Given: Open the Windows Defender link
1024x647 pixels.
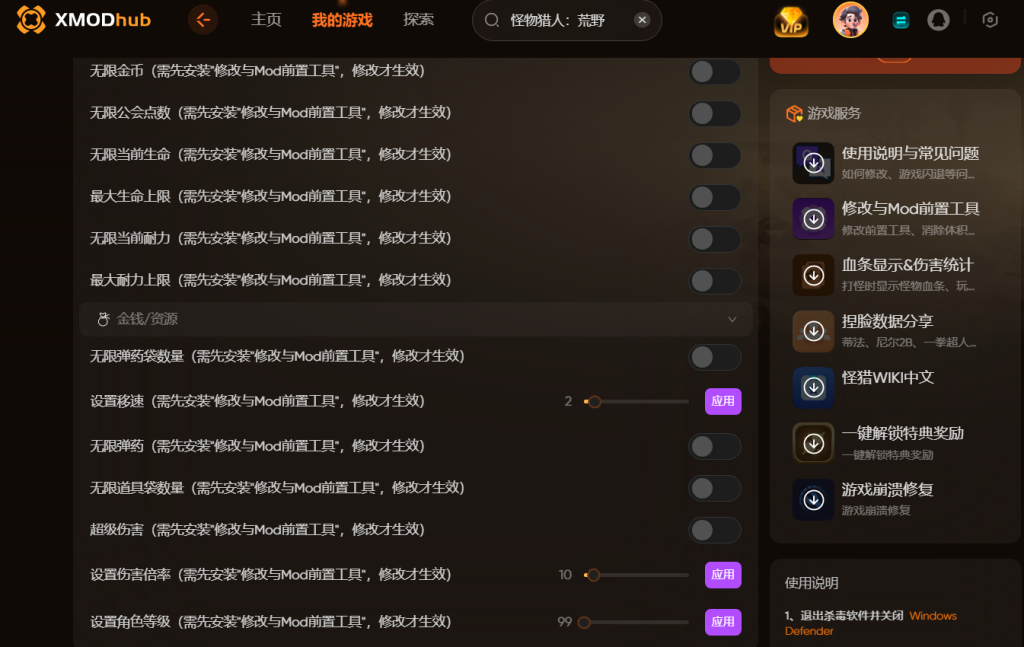Looking at the screenshot, I should pyautogui.click(x=871, y=623).
